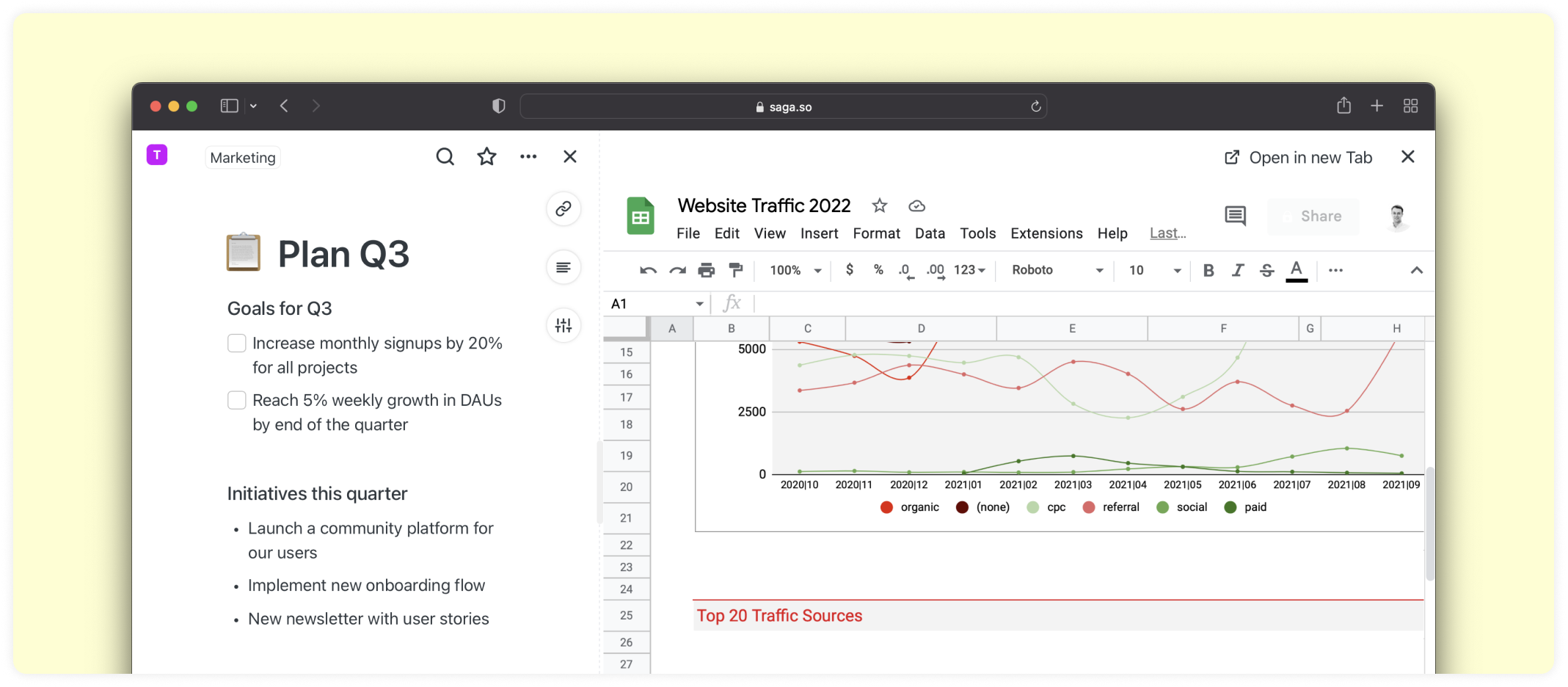Open font size 10 dropdown
The width and height of the screenshot is (1568, 687).
click(1154, 270)
